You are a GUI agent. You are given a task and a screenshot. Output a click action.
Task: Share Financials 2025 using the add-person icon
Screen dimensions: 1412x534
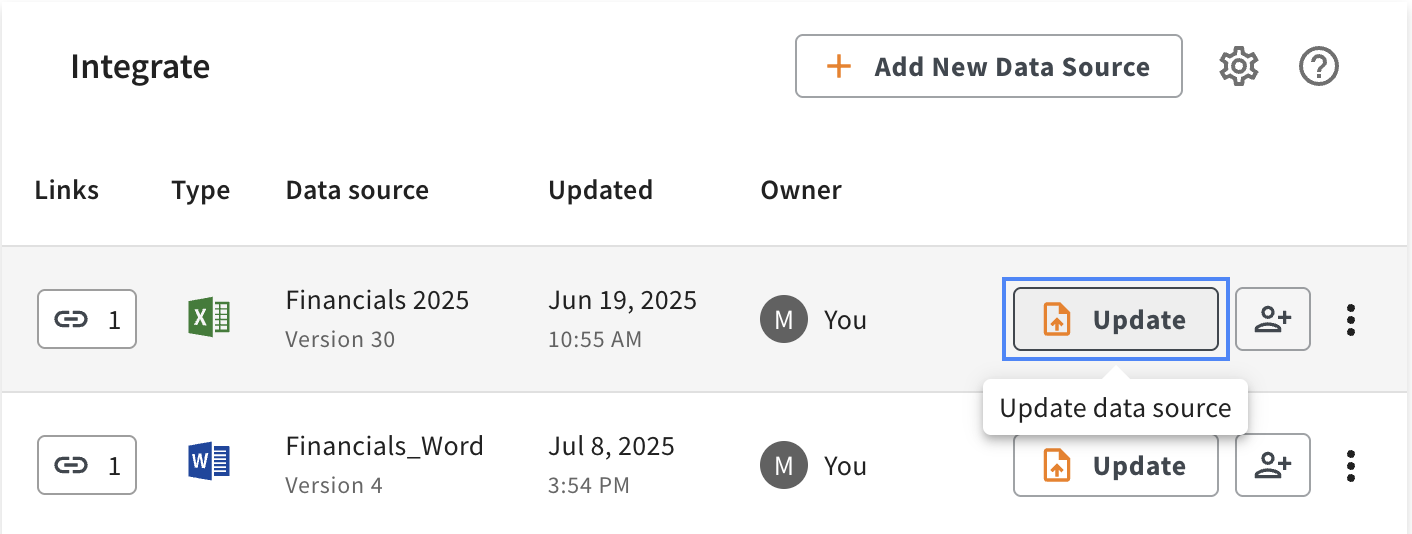click(x=1273, y=319)
